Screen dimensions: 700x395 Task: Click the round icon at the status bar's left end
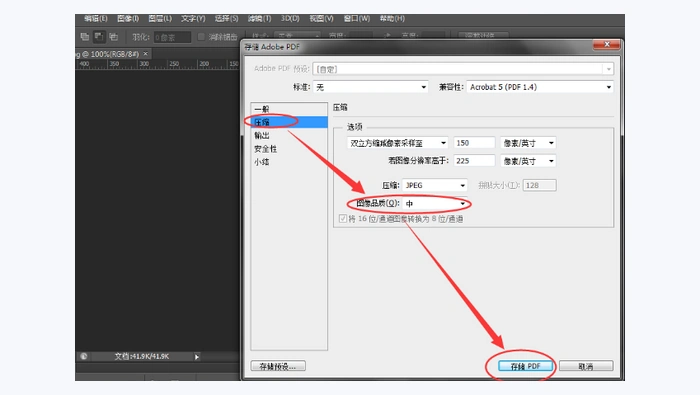click(83, 356)
